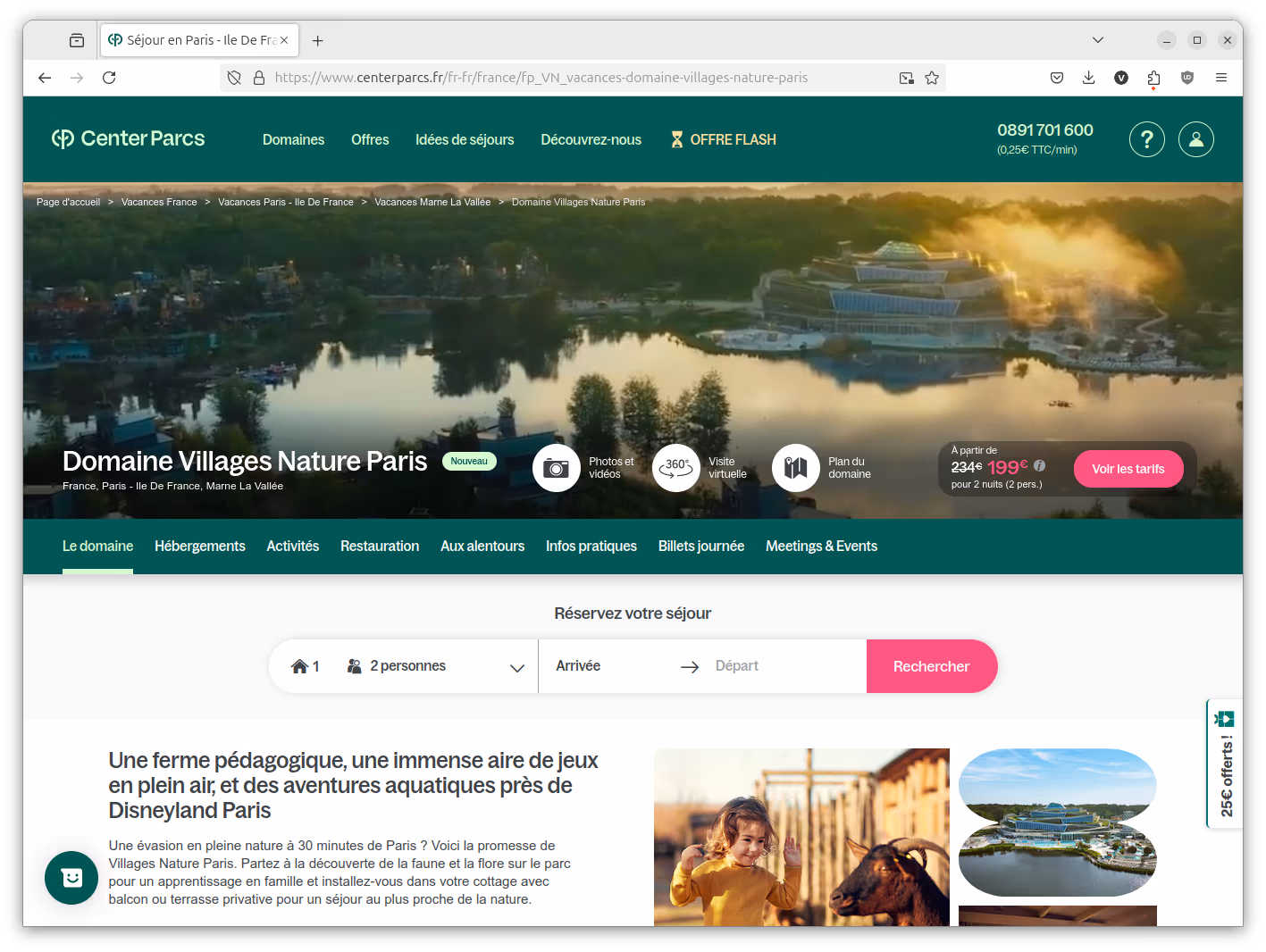1266x952 pixels.
Task: Click the browser back arrow
Action: (x=45, y=78)
